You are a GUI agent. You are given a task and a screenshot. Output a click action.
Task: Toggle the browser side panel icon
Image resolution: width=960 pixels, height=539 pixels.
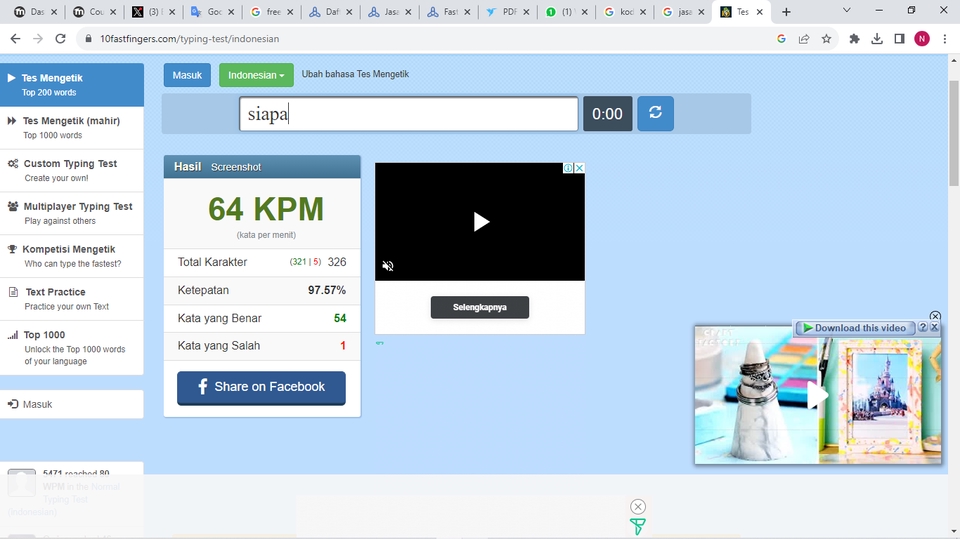click(899, 39)
